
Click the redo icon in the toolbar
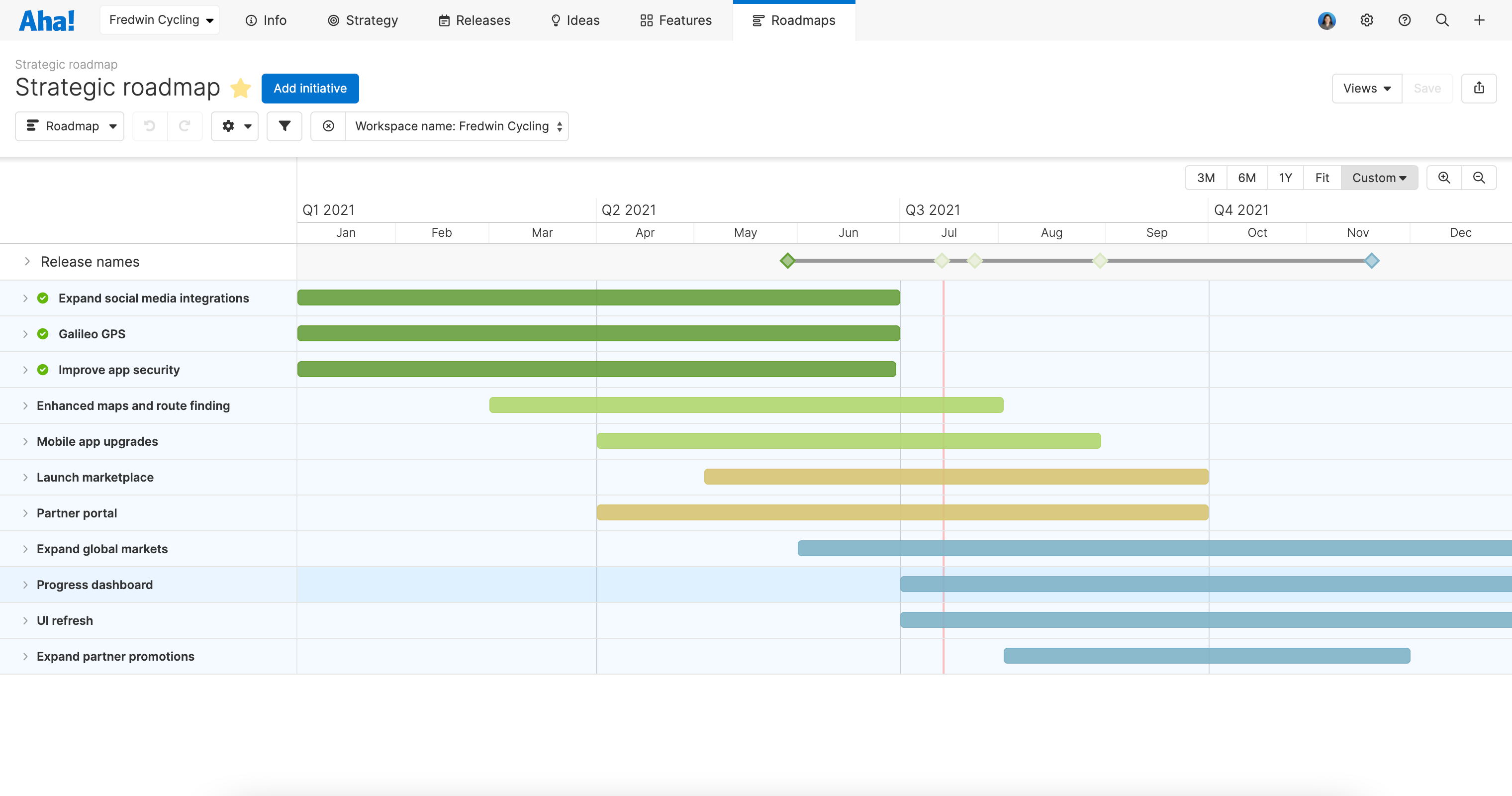tap(185, 126)
